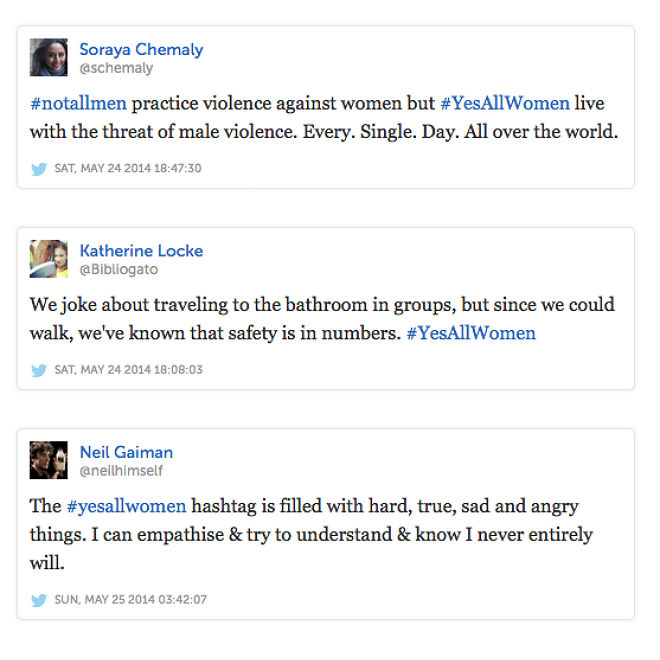The width and height of the screenshot is (660, 660).
Task: Select Neil Gaiman's tweet text body
Action: 311,534
